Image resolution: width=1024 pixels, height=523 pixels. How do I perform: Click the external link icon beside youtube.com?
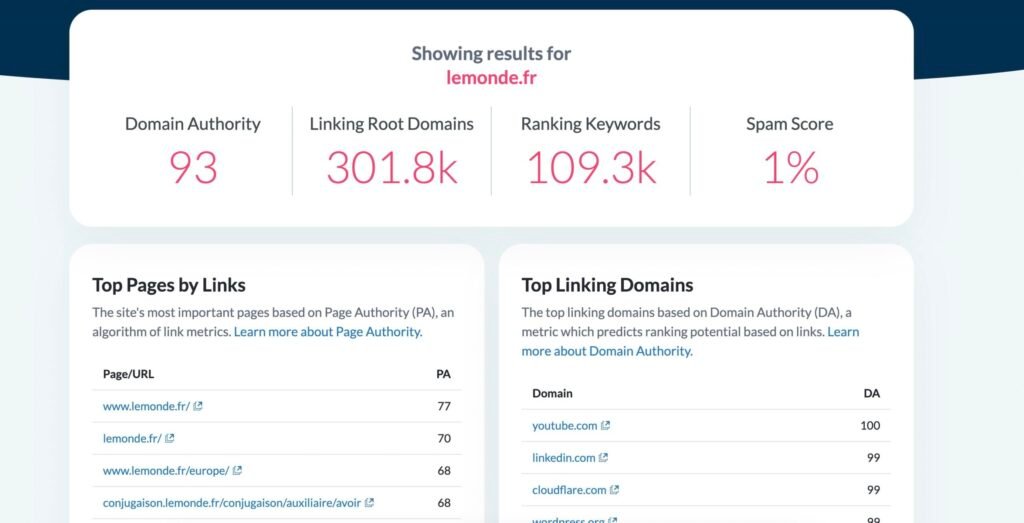pyautogui.click(x=605, y=426)
